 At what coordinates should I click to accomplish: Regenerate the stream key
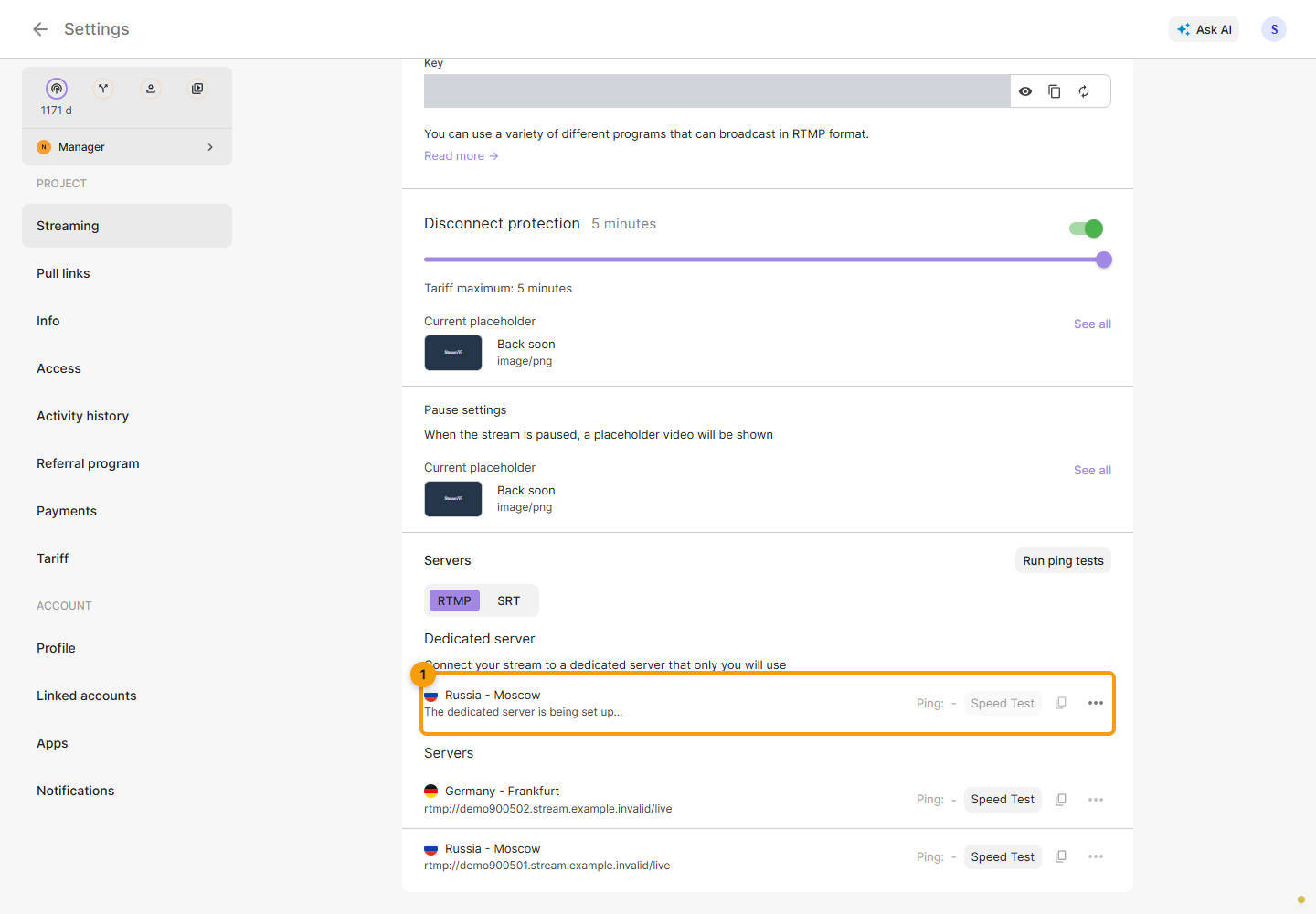coord(1084,91)
